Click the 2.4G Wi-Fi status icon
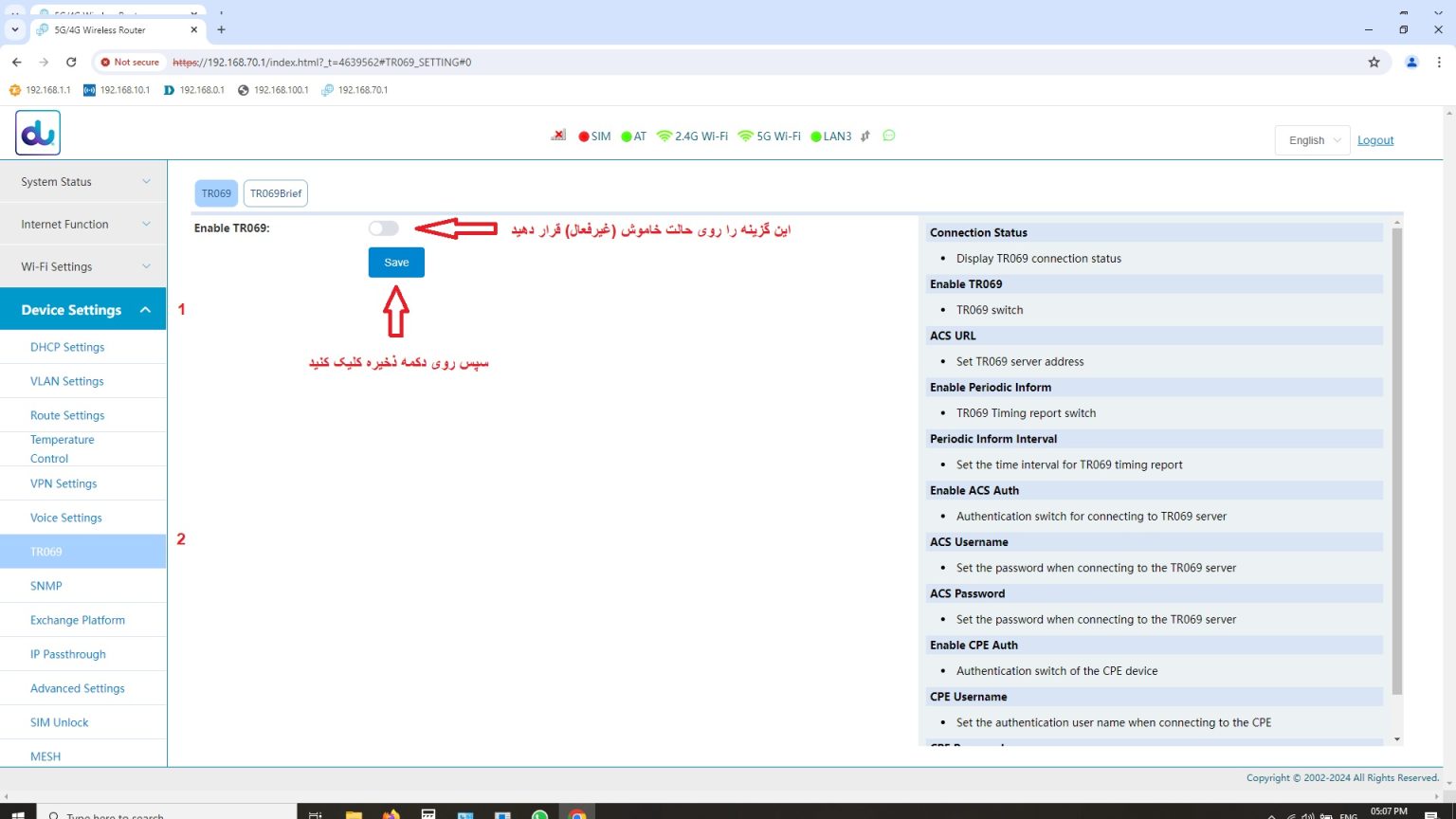 [x=664, y=136]
